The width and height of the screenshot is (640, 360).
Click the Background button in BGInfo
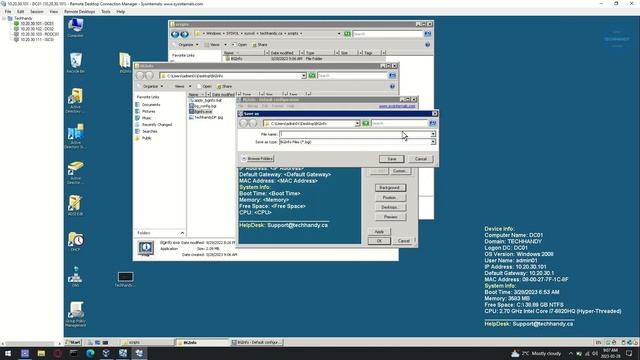390,188
